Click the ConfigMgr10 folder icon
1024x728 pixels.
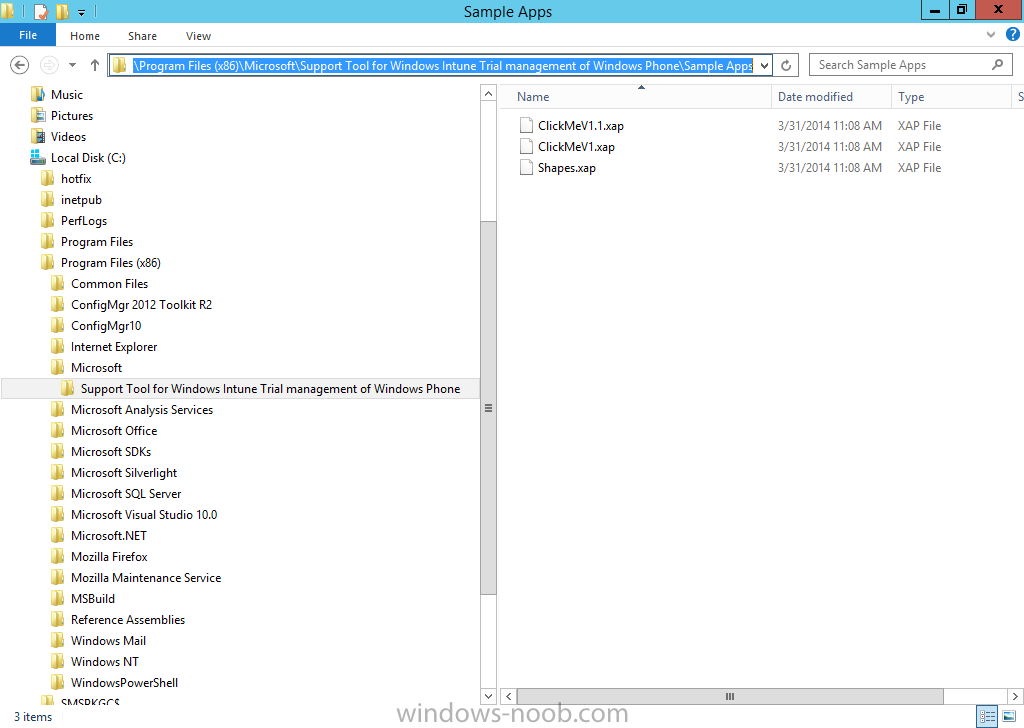point(57,326)
